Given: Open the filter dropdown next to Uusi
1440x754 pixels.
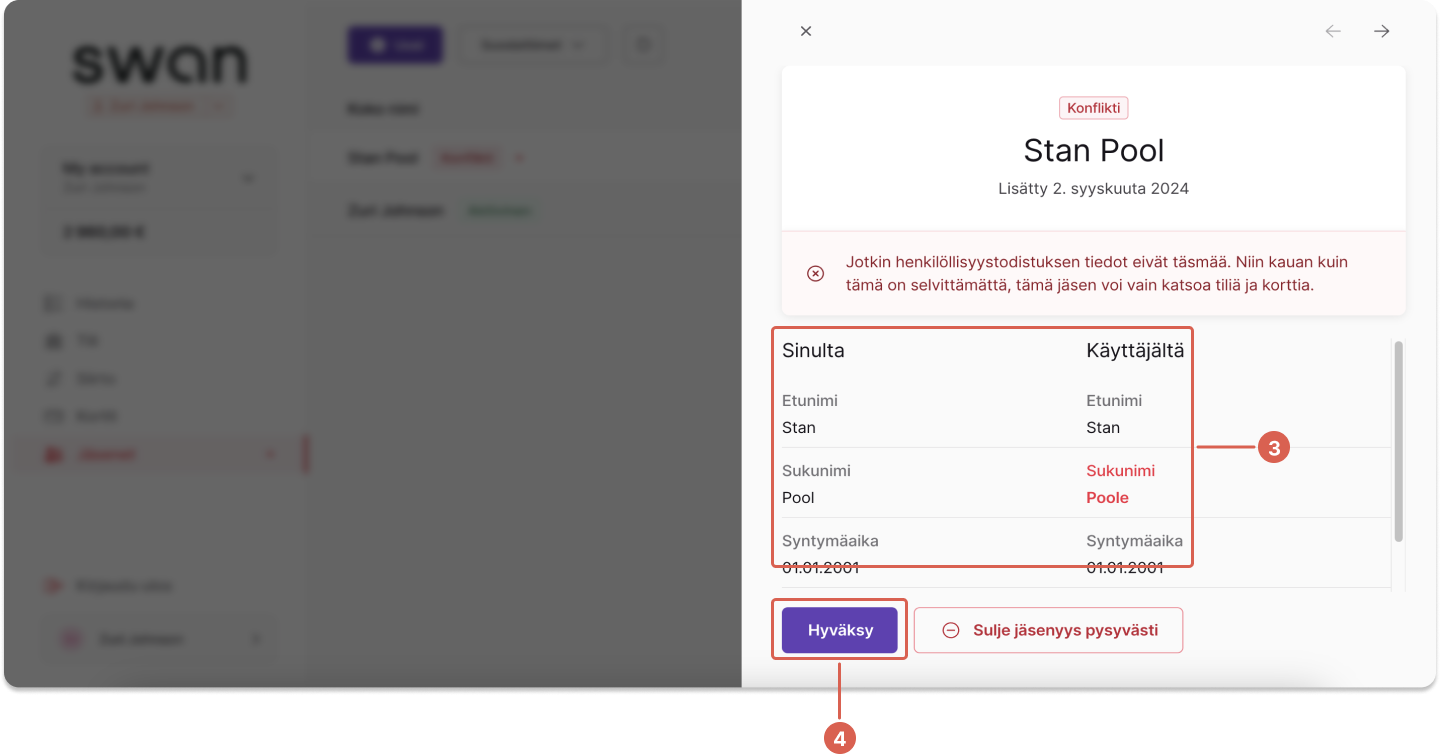Looking at the screenshot, I should click(533, 45).
